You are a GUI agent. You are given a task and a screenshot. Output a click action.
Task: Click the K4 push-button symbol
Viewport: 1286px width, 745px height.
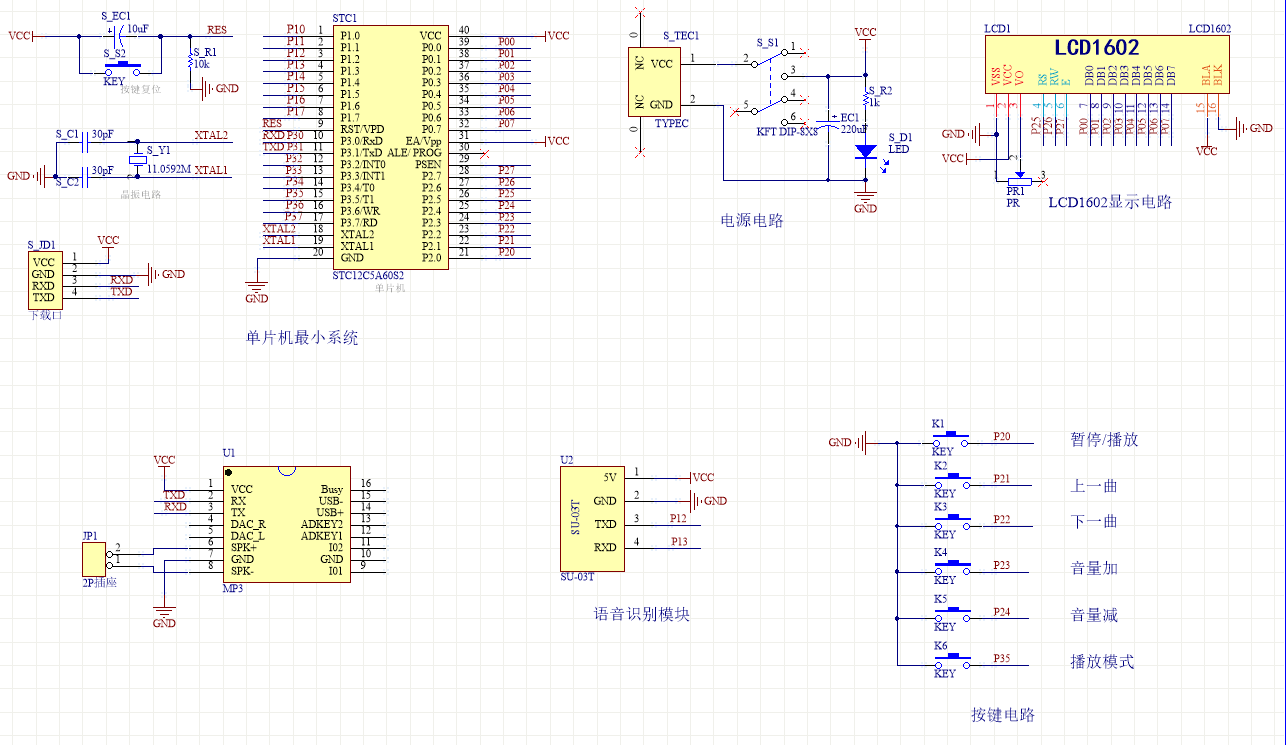point(952,567)
